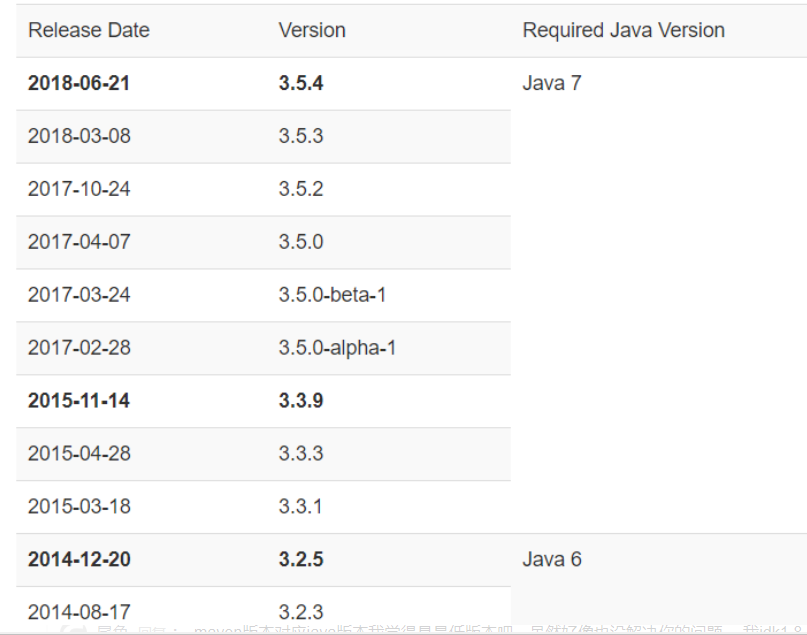This screenshot has width=807, height=635.
Task: Click the 2015-03-18 date cell
Action: 79,507
